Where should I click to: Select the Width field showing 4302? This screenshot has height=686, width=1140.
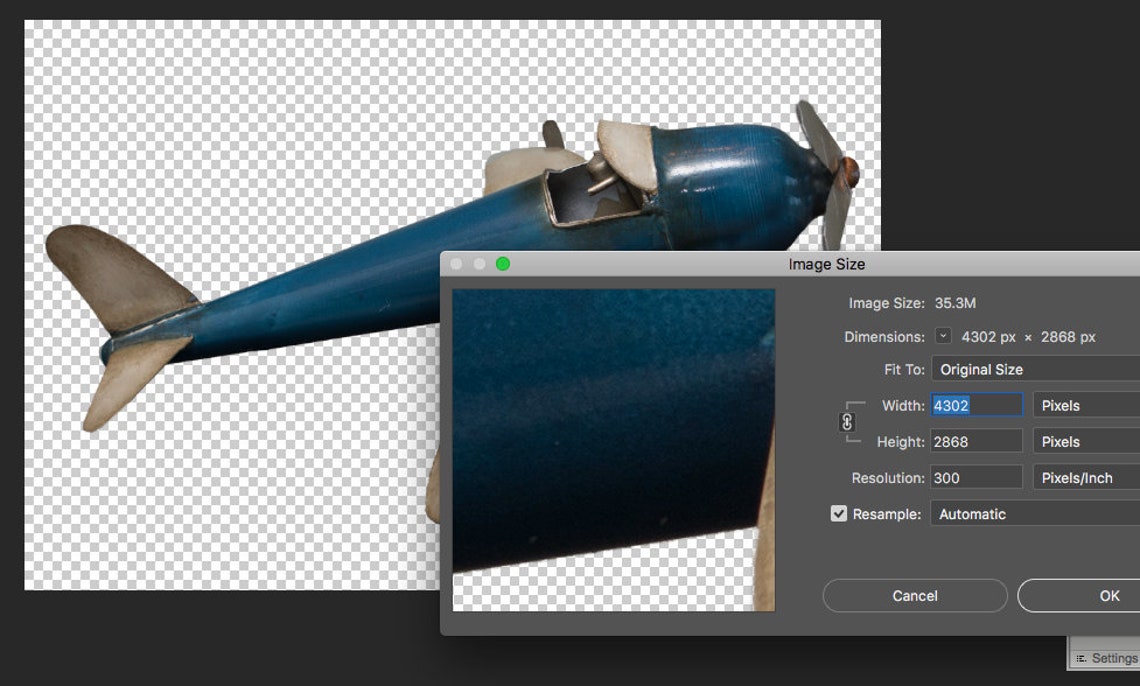pos(975,405)
